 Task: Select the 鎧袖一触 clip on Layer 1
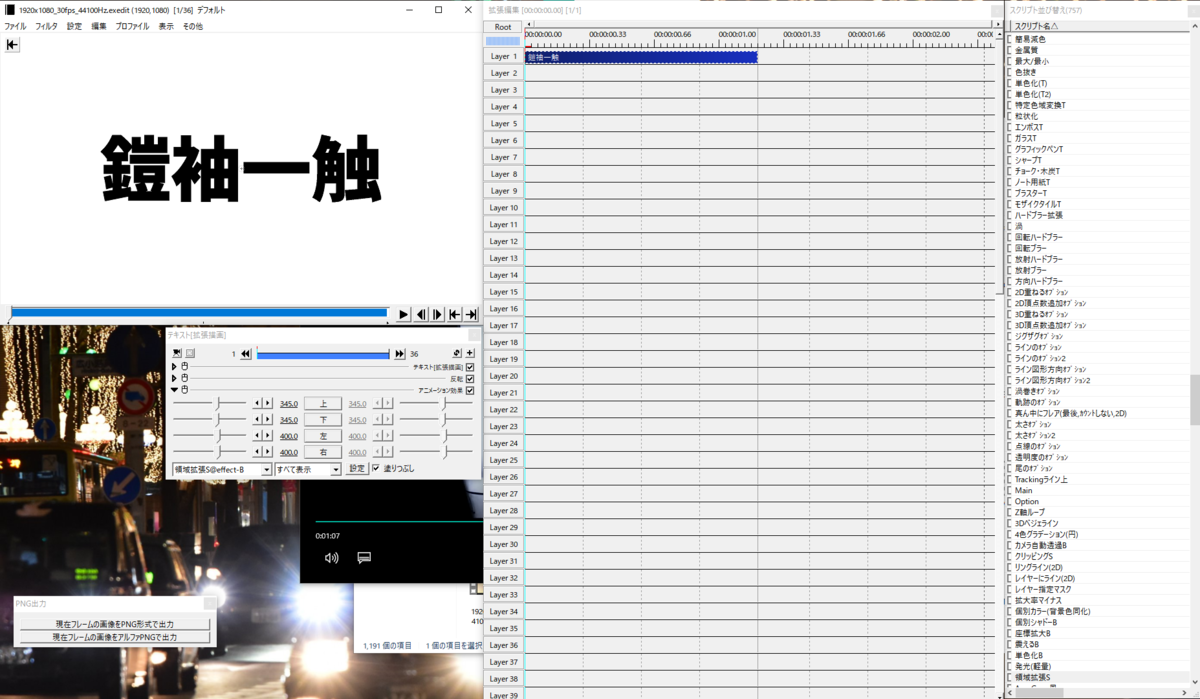[x=641, y=57]
